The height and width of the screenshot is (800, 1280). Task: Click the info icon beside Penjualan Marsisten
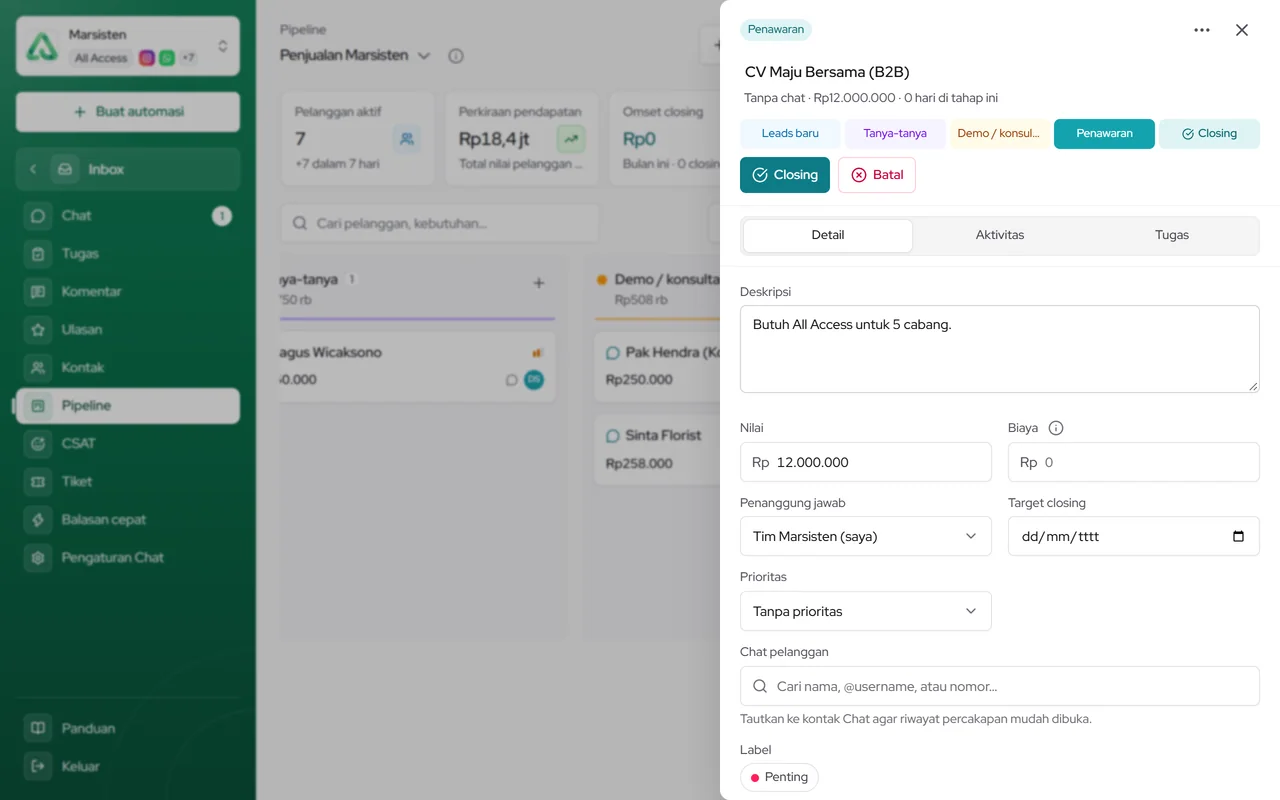pyautogui.click(x=456, y=56)
